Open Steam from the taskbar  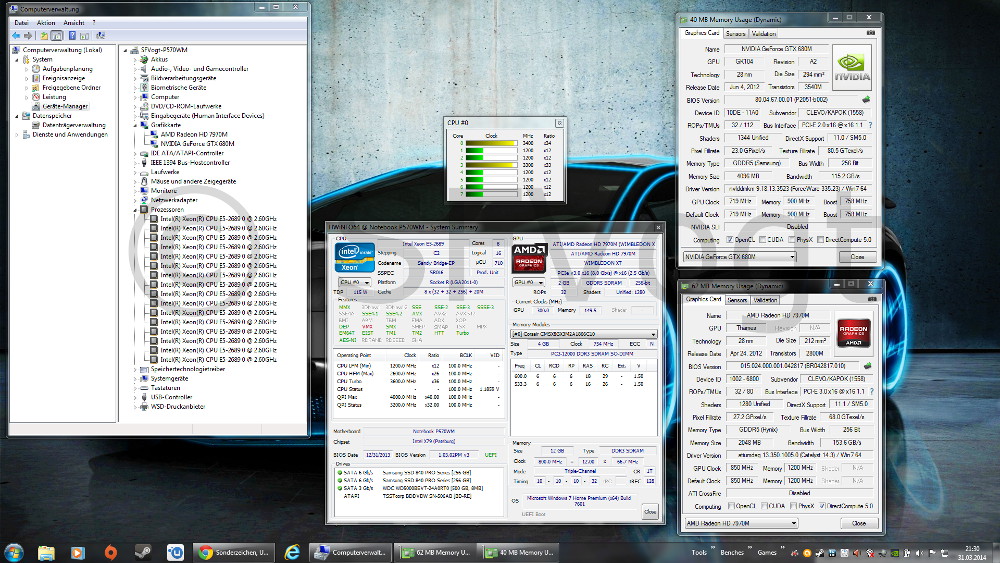(x=143, y=552)
